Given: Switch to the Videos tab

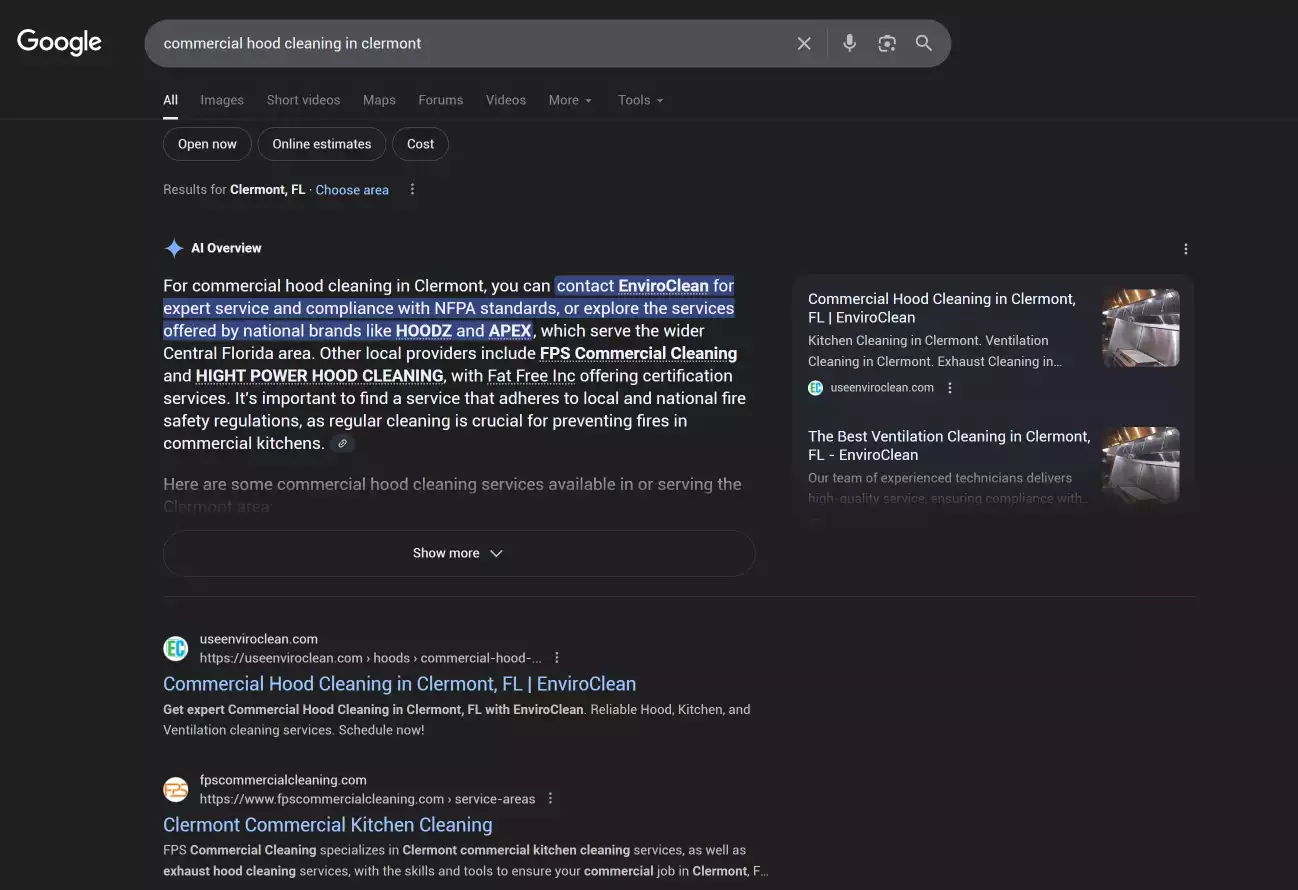Looking at the screenshot, I should tap(506, 100).
